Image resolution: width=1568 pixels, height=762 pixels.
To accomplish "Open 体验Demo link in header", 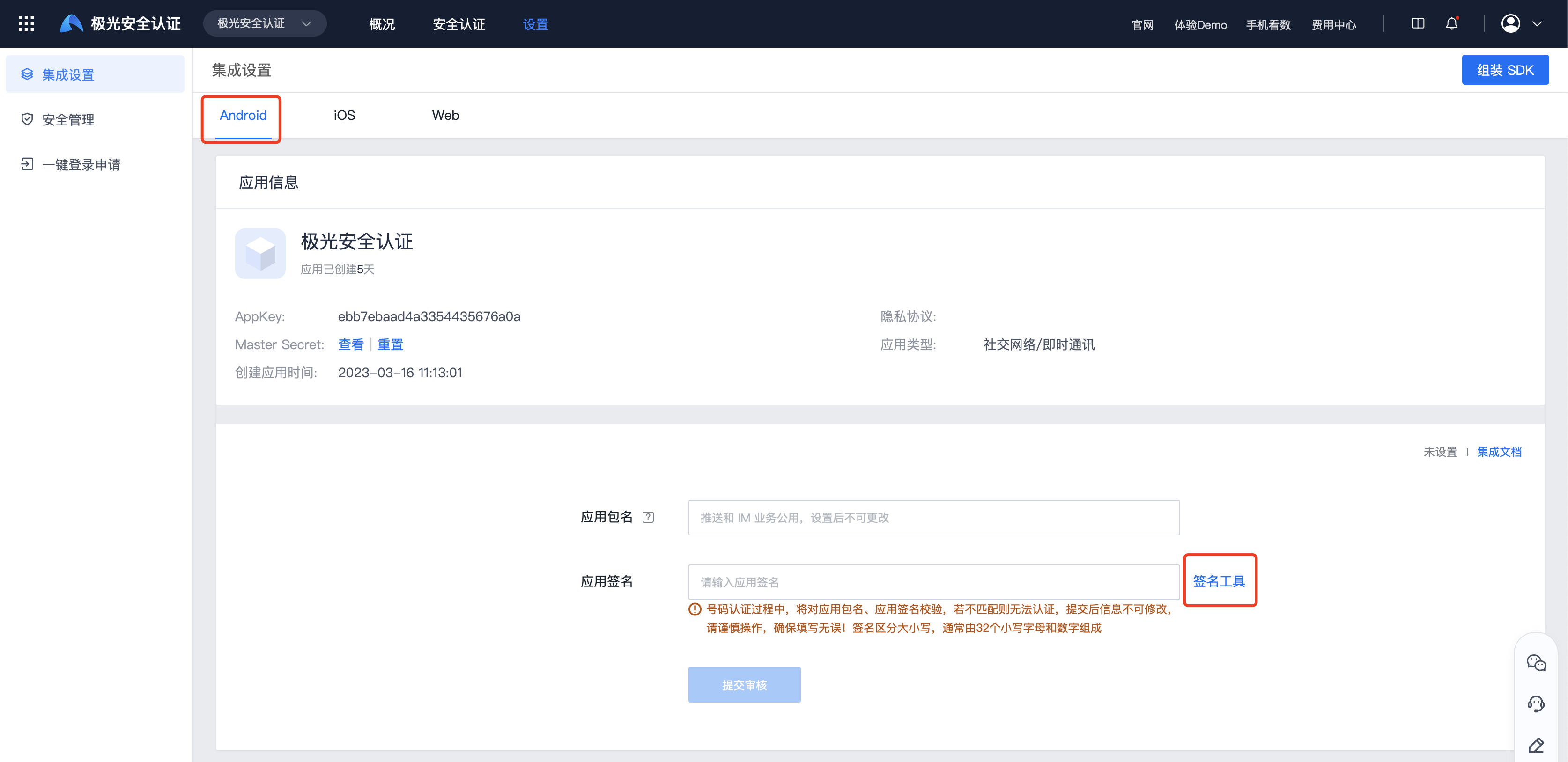I will [1200, 25].
